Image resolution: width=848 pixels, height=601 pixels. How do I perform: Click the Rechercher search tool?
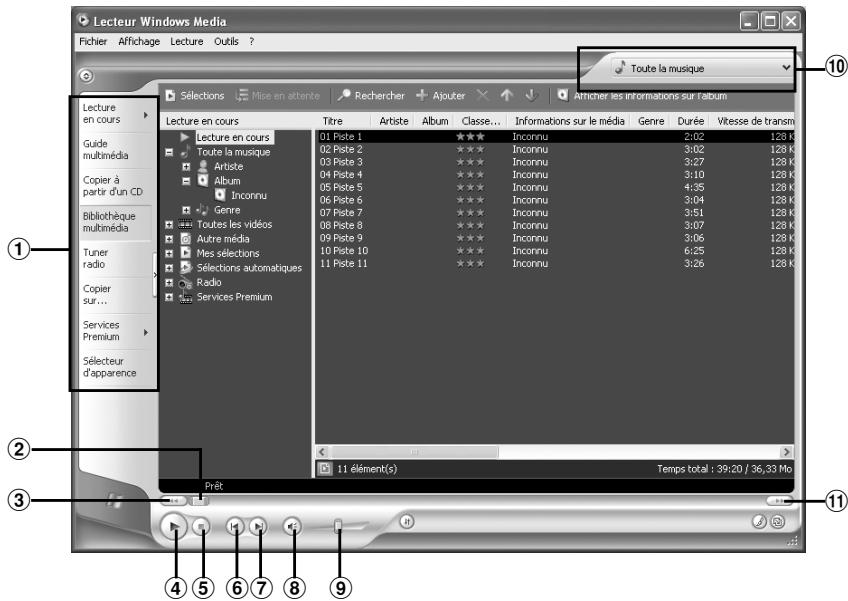[x=371, y=96]
